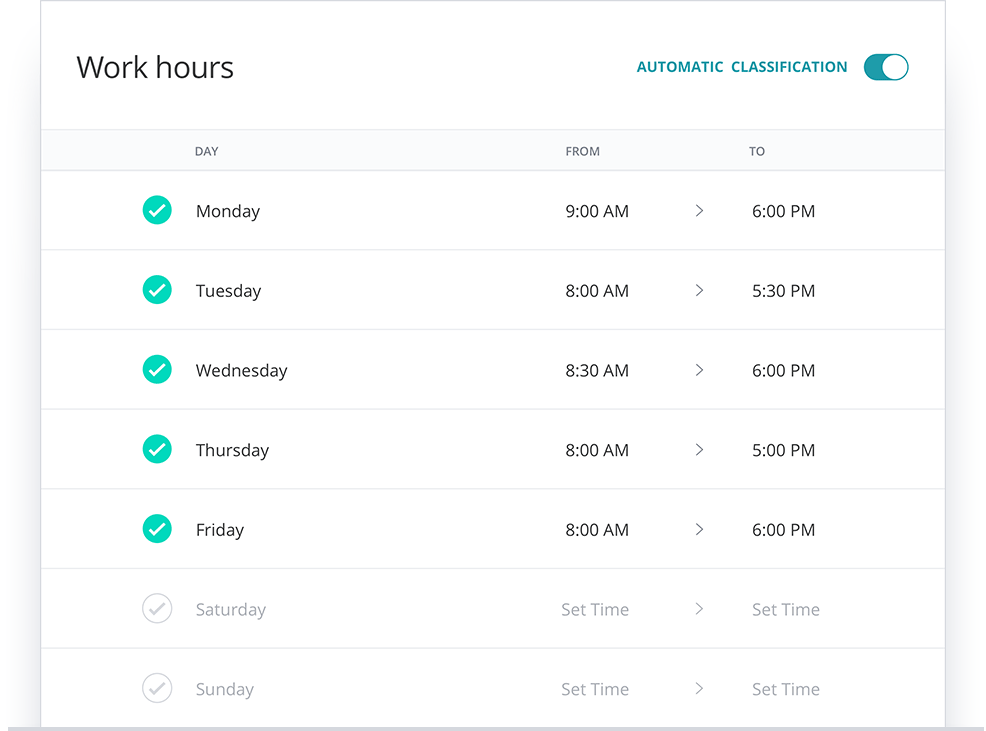
Task: Uncheck the Tuesday work day checkmark
Action: tap(157, 290)
